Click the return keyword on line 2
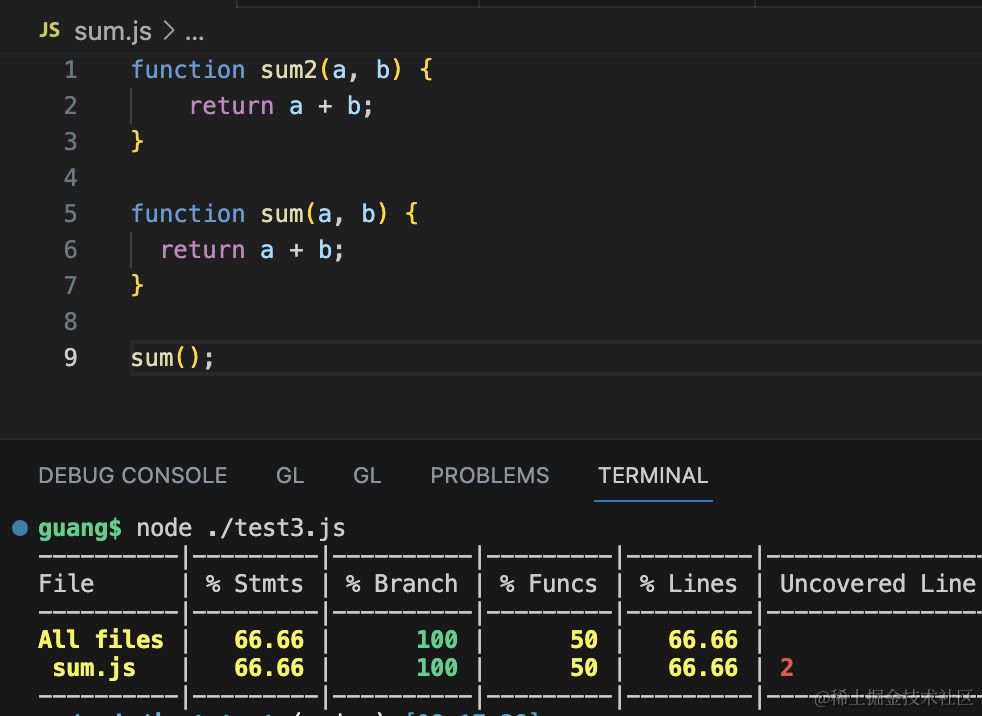The height and width of the screenshot is (716, 982). click(x=231, y=106)
